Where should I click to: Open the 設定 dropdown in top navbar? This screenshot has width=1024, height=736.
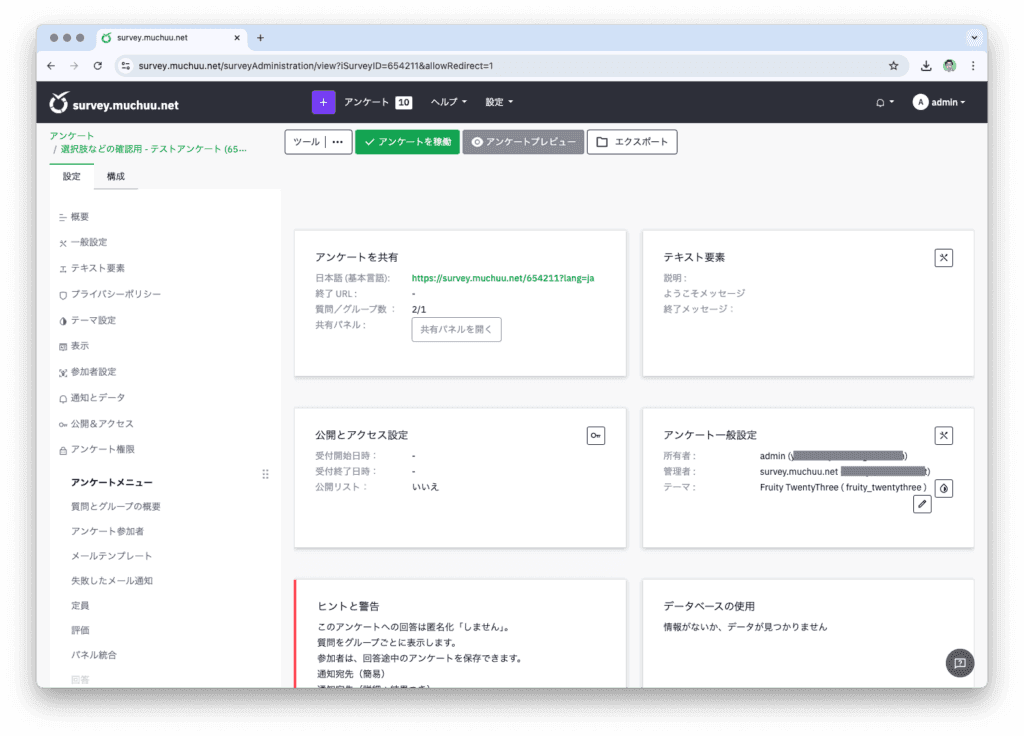click(x=499, y=102)
